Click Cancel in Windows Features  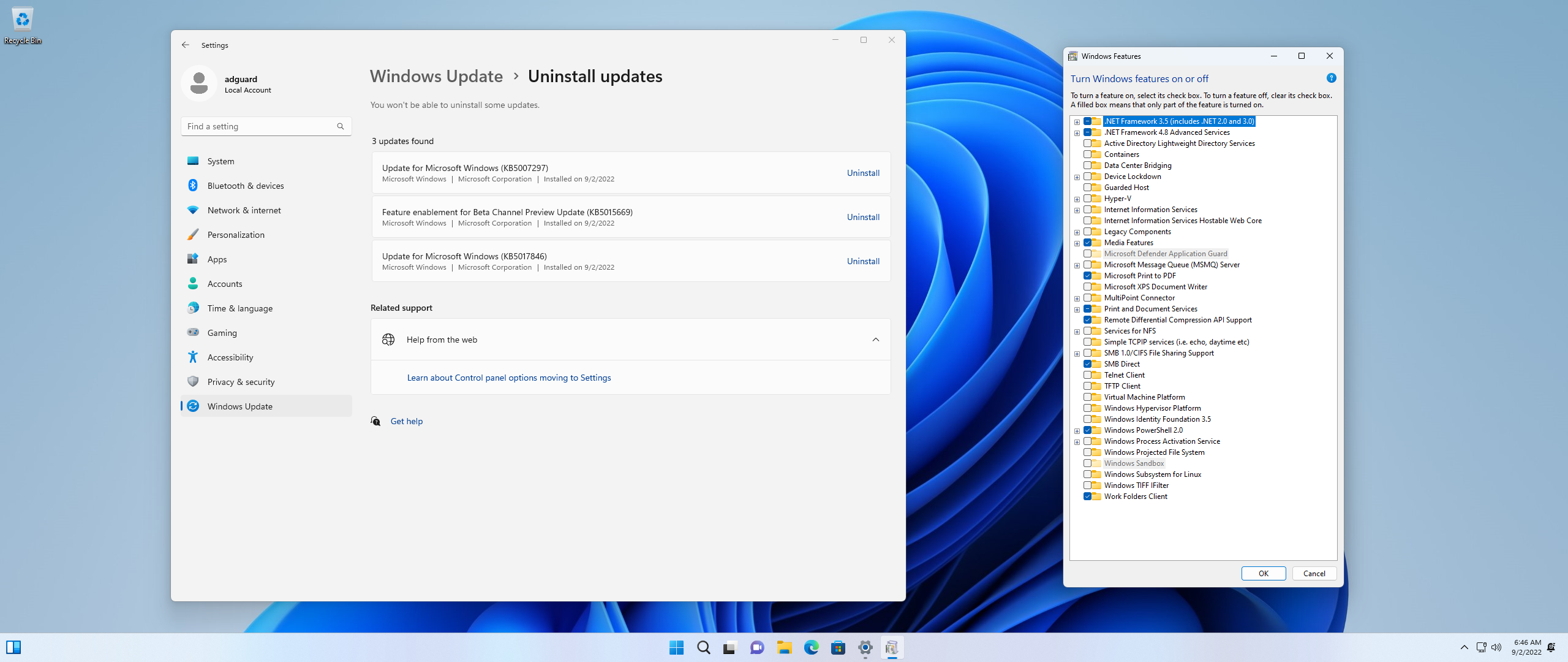click(x=1314, y=573)
